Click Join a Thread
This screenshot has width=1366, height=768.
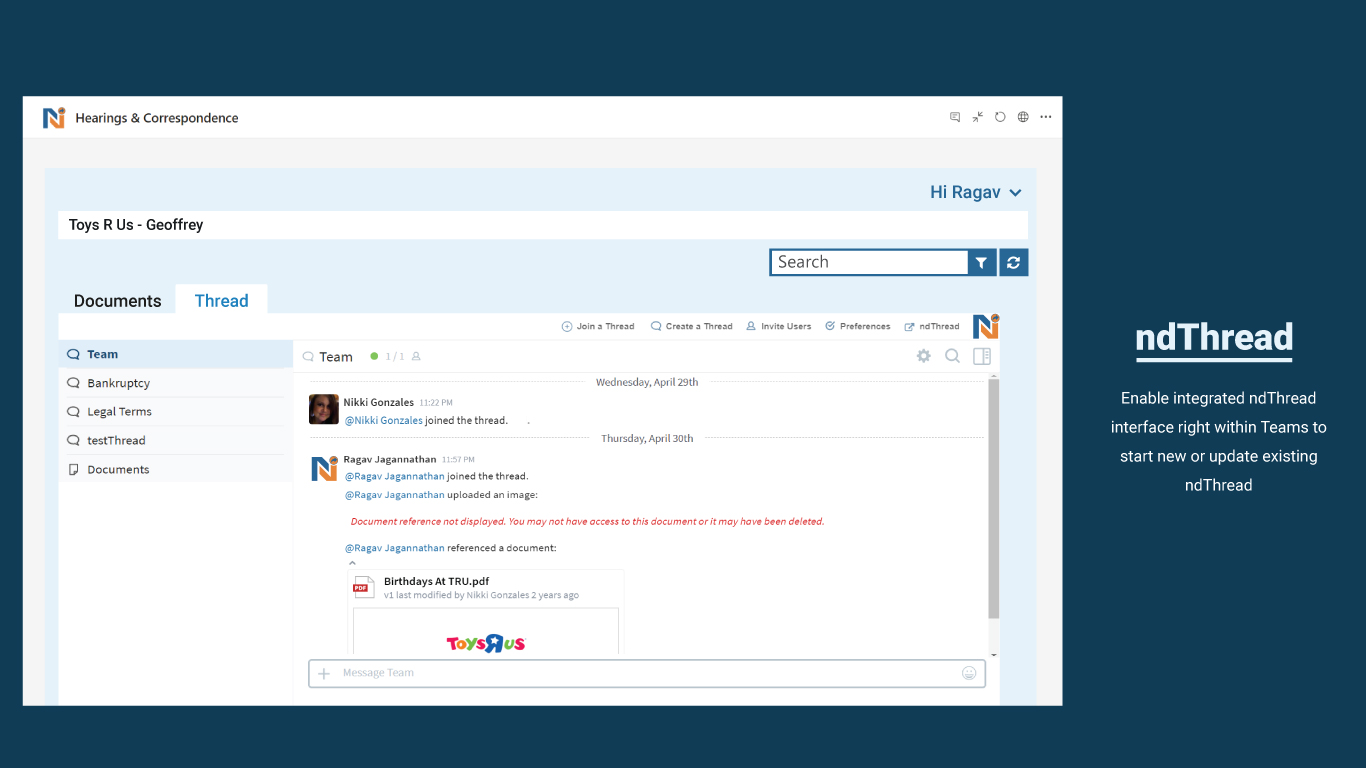click(x=598, y=327)
